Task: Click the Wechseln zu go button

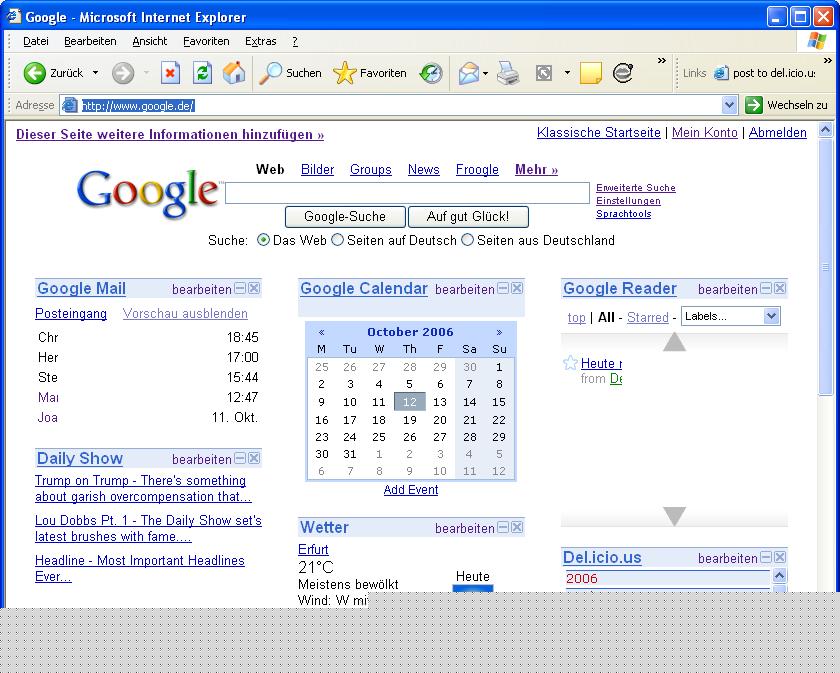Action: click(x=786, y=105)
